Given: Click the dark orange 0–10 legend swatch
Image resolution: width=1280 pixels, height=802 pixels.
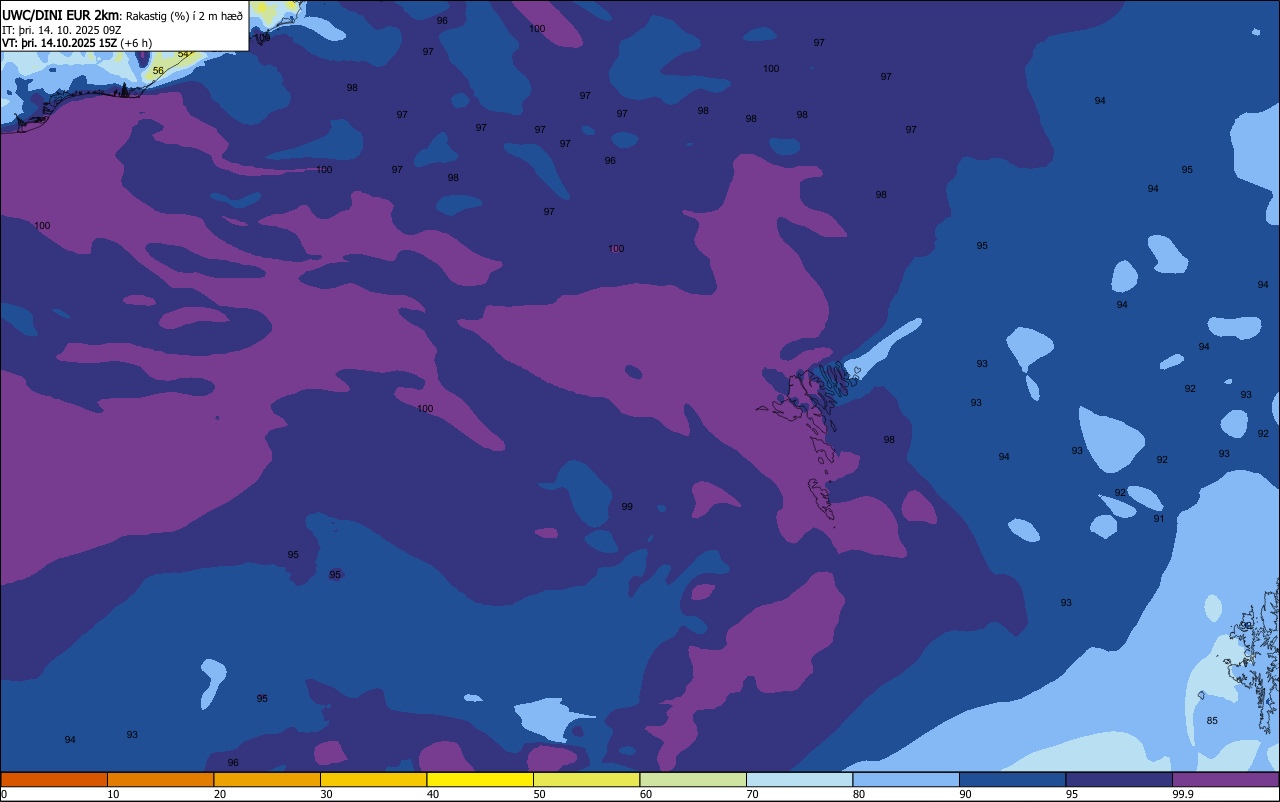Looking at the screenshot, I should point(54,779).
